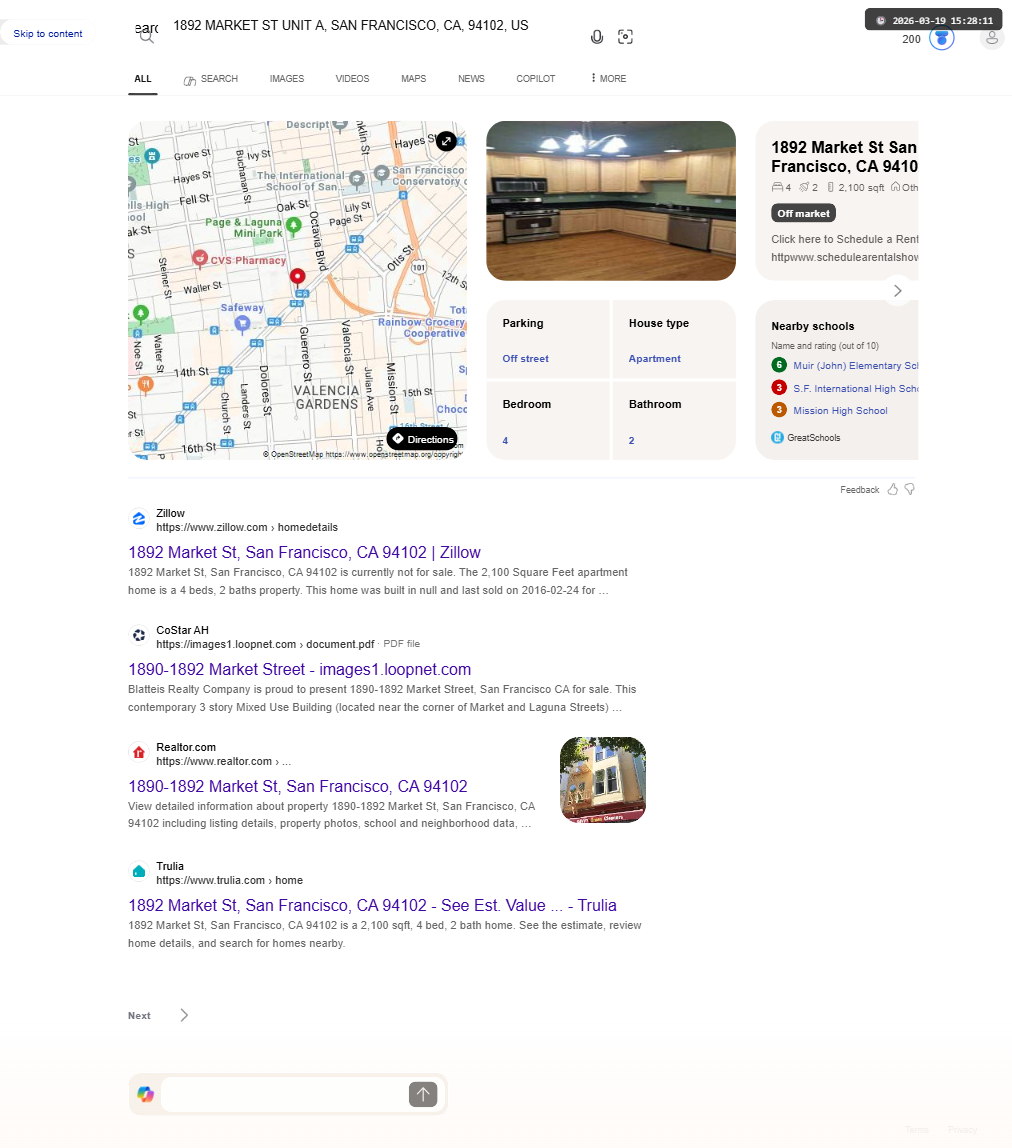The height and width of the screenshot is (1148, 1012).
Task: Click the Zillow favicon
Action: coord(138,519)
